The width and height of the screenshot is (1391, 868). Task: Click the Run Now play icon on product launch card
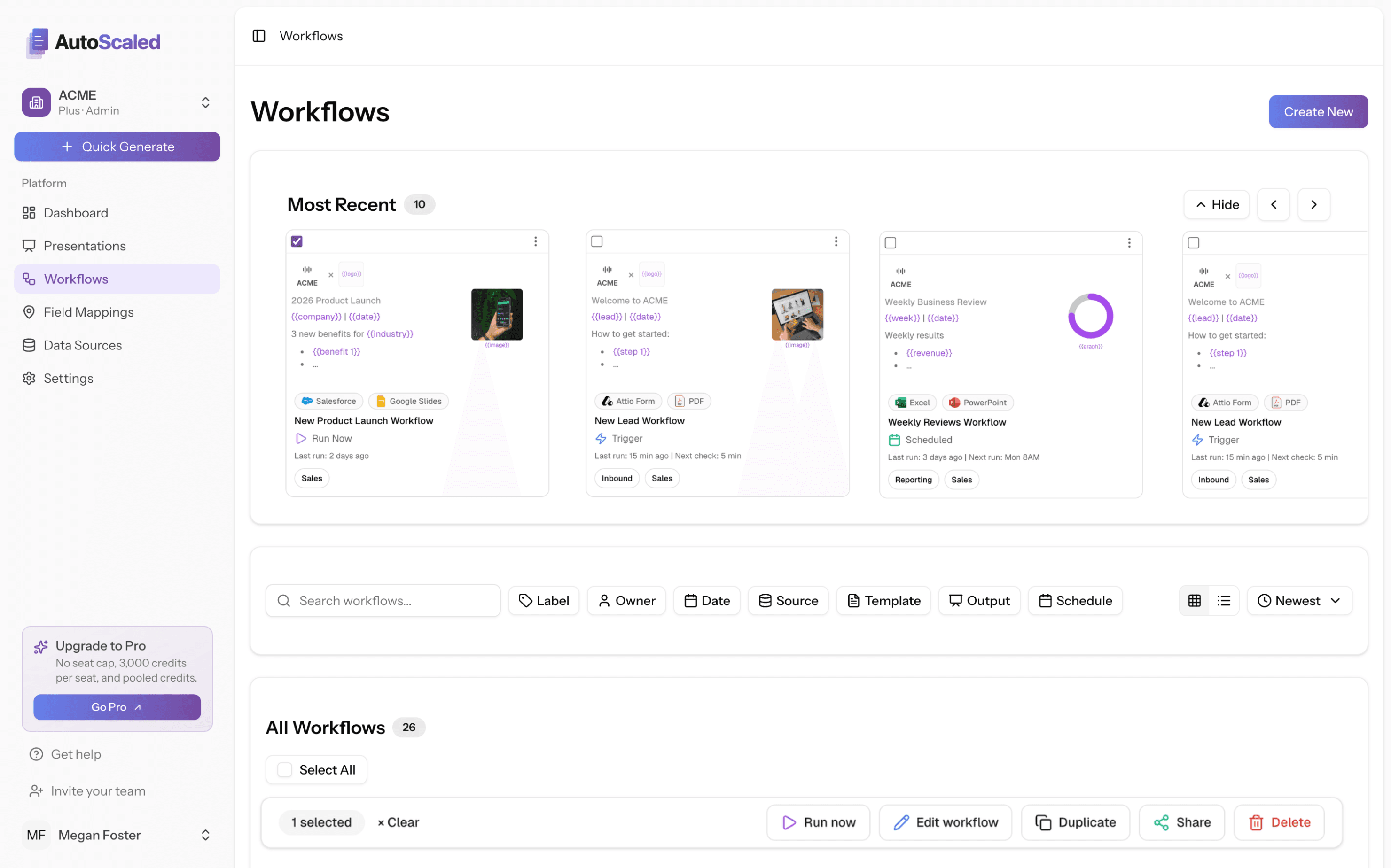[301, 439]
